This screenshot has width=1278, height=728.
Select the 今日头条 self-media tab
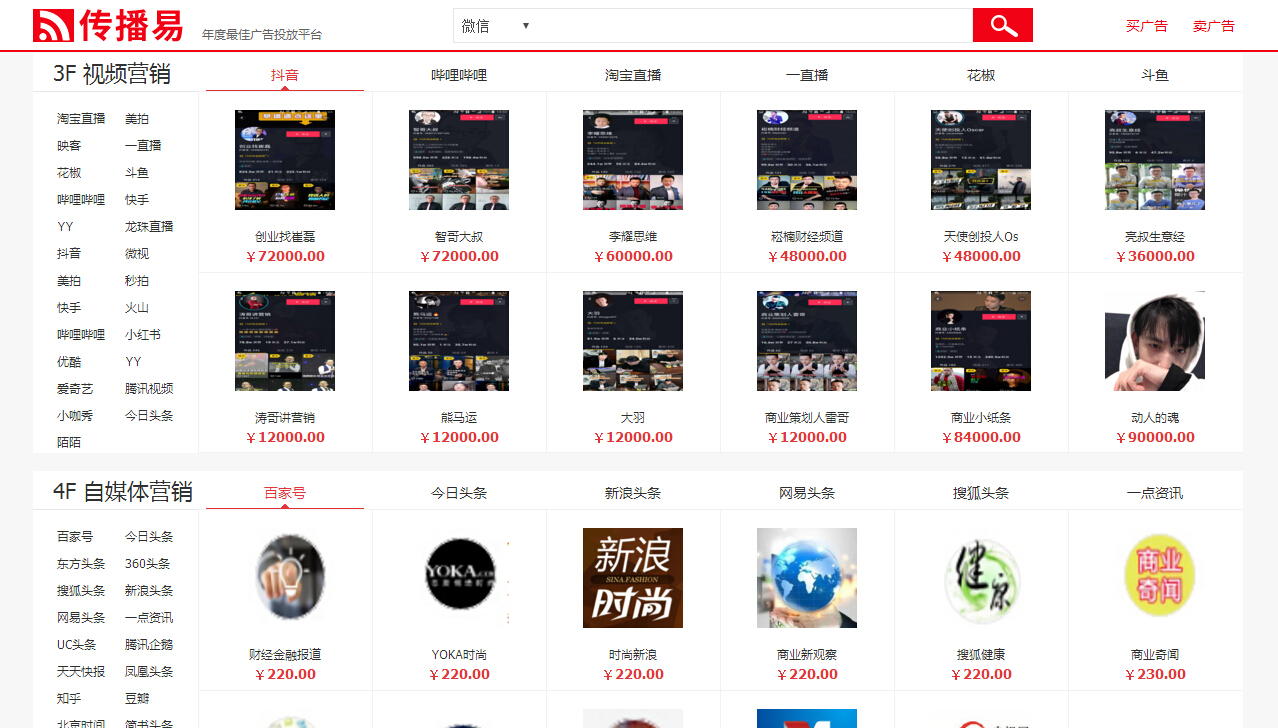[459, 493]
